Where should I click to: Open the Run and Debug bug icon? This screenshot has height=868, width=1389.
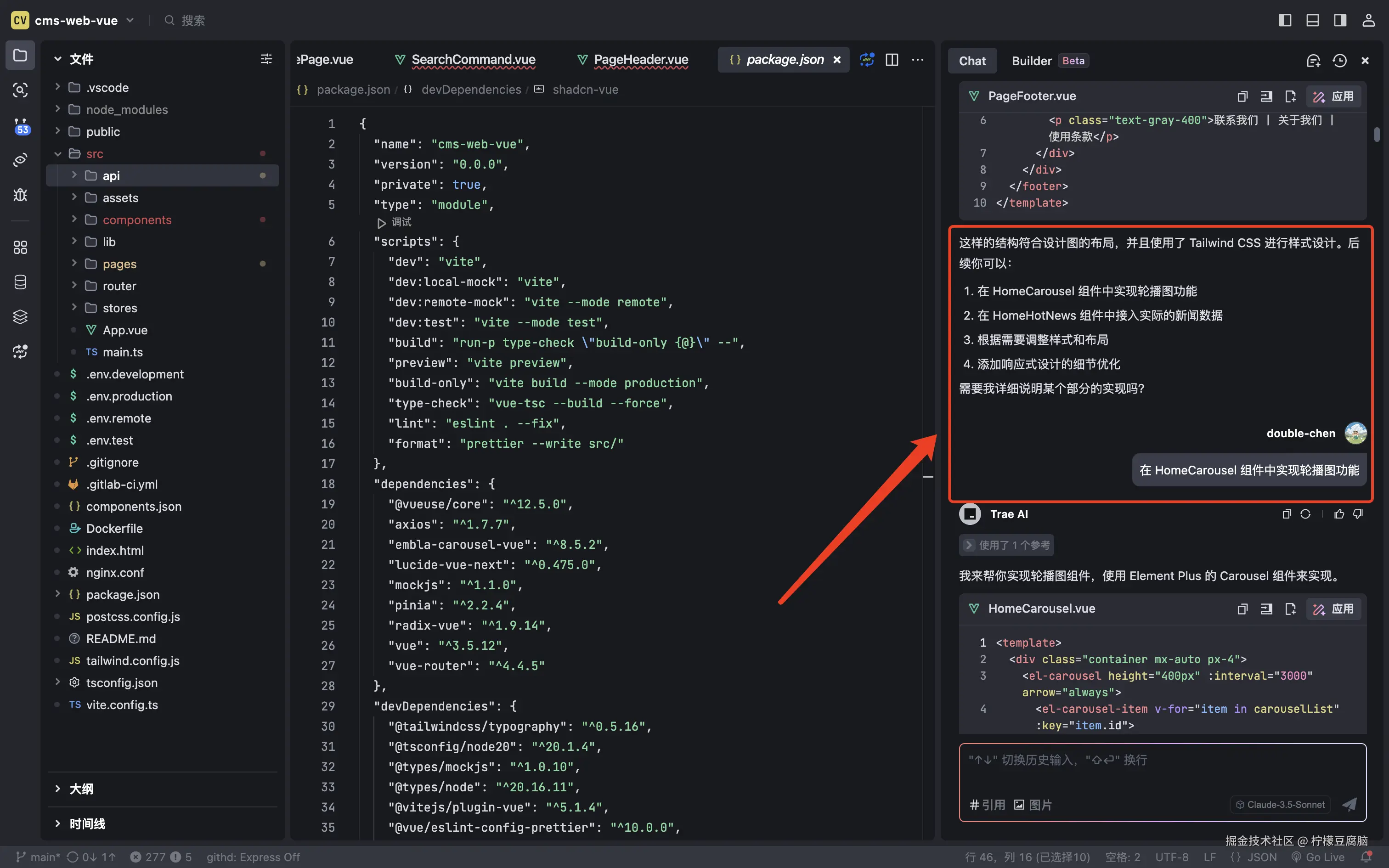20,195
